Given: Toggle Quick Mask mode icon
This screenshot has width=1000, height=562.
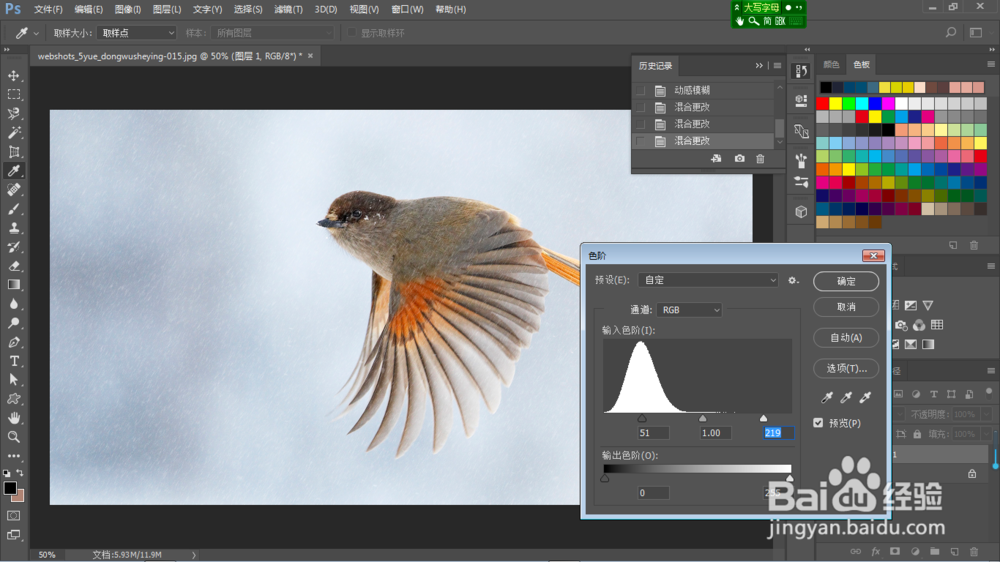Looking at the screenshot, I should (x=13, y=515).
